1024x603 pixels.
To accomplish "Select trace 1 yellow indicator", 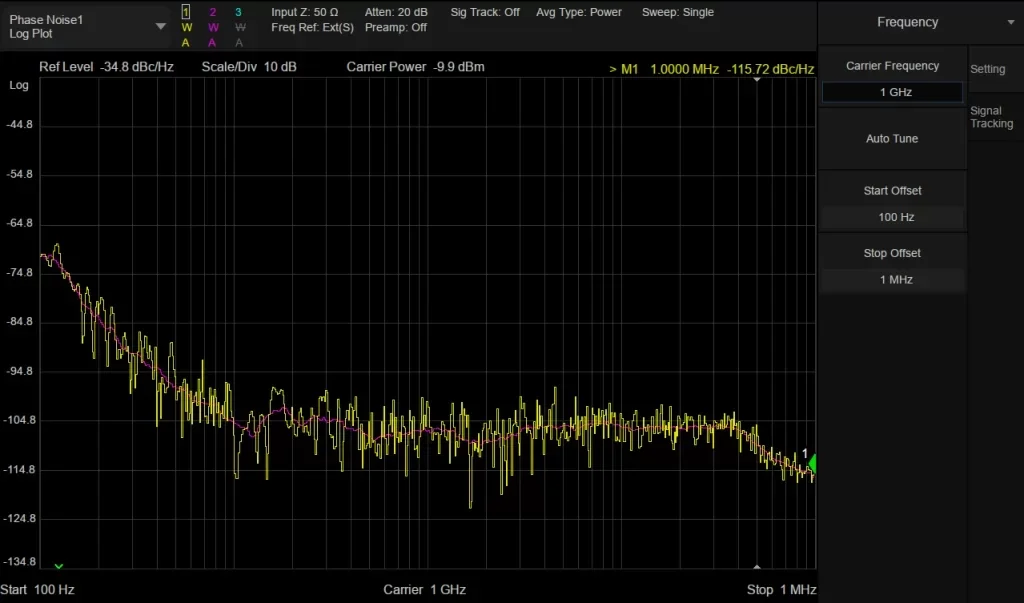I will click(186, 12).
